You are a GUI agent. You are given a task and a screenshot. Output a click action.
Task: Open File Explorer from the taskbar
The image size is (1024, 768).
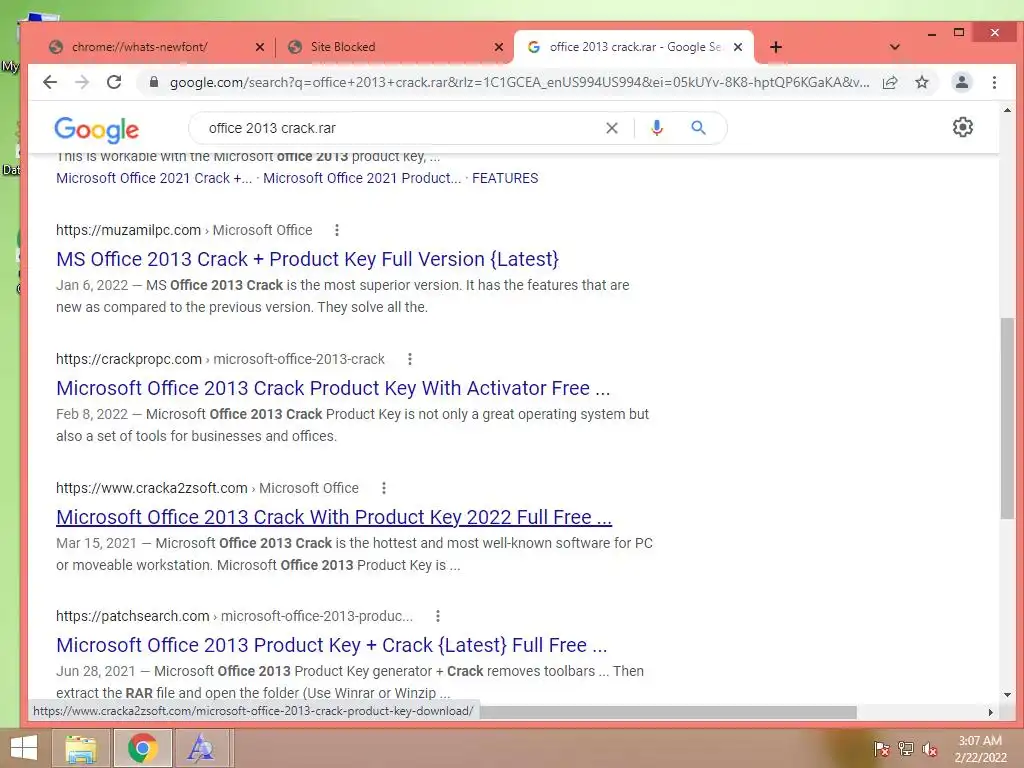click(x=81, y=748)
